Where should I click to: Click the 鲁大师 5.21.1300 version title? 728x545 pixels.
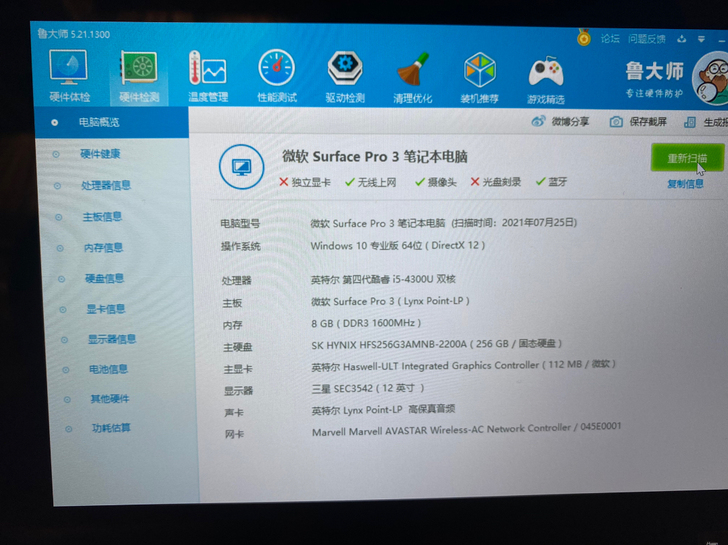(x=74, y=34)
